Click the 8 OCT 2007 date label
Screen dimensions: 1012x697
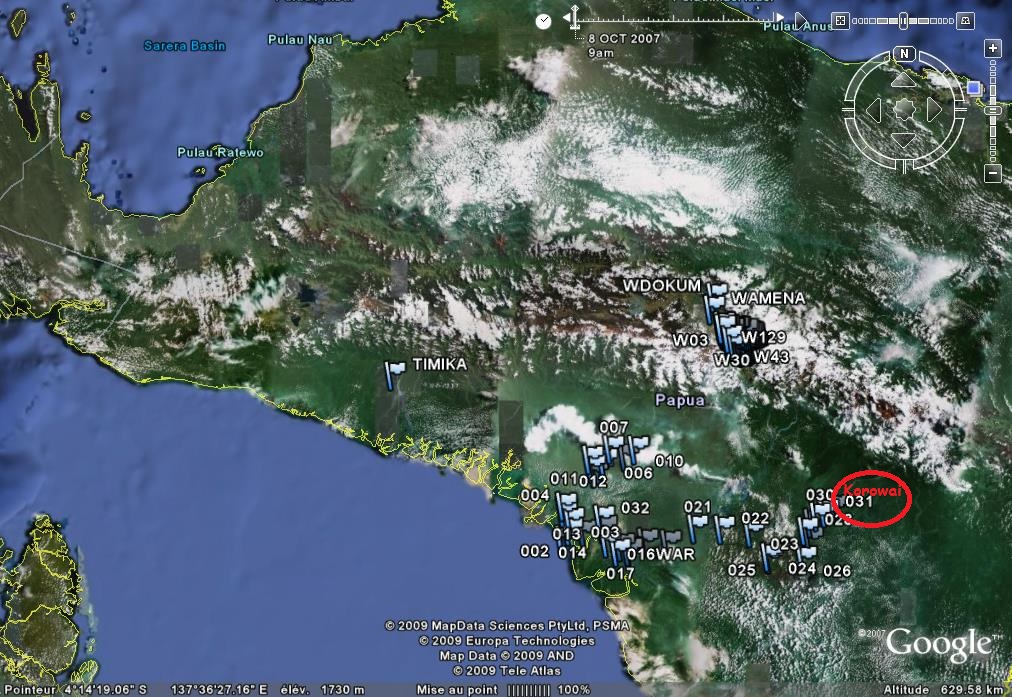(x=623, y=37)
